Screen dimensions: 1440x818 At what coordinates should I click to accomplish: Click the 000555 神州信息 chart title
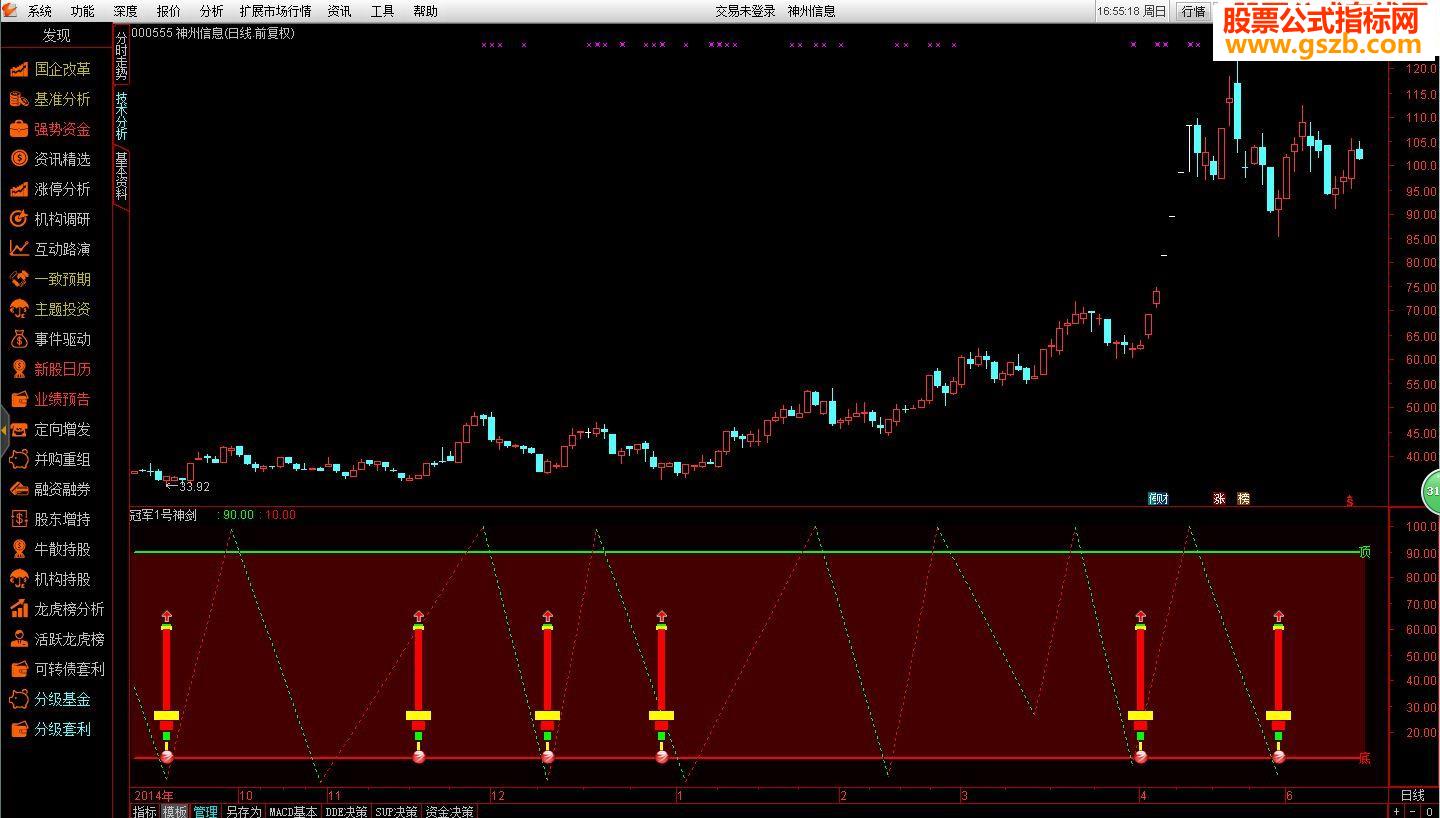coord(213,33)
